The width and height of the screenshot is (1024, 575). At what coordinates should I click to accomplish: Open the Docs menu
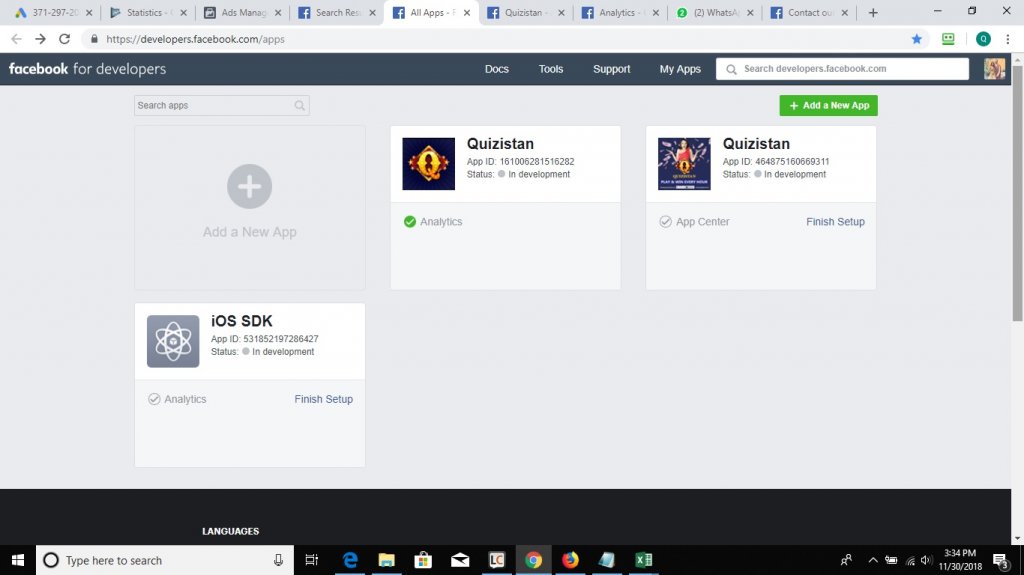pos(496,69)
